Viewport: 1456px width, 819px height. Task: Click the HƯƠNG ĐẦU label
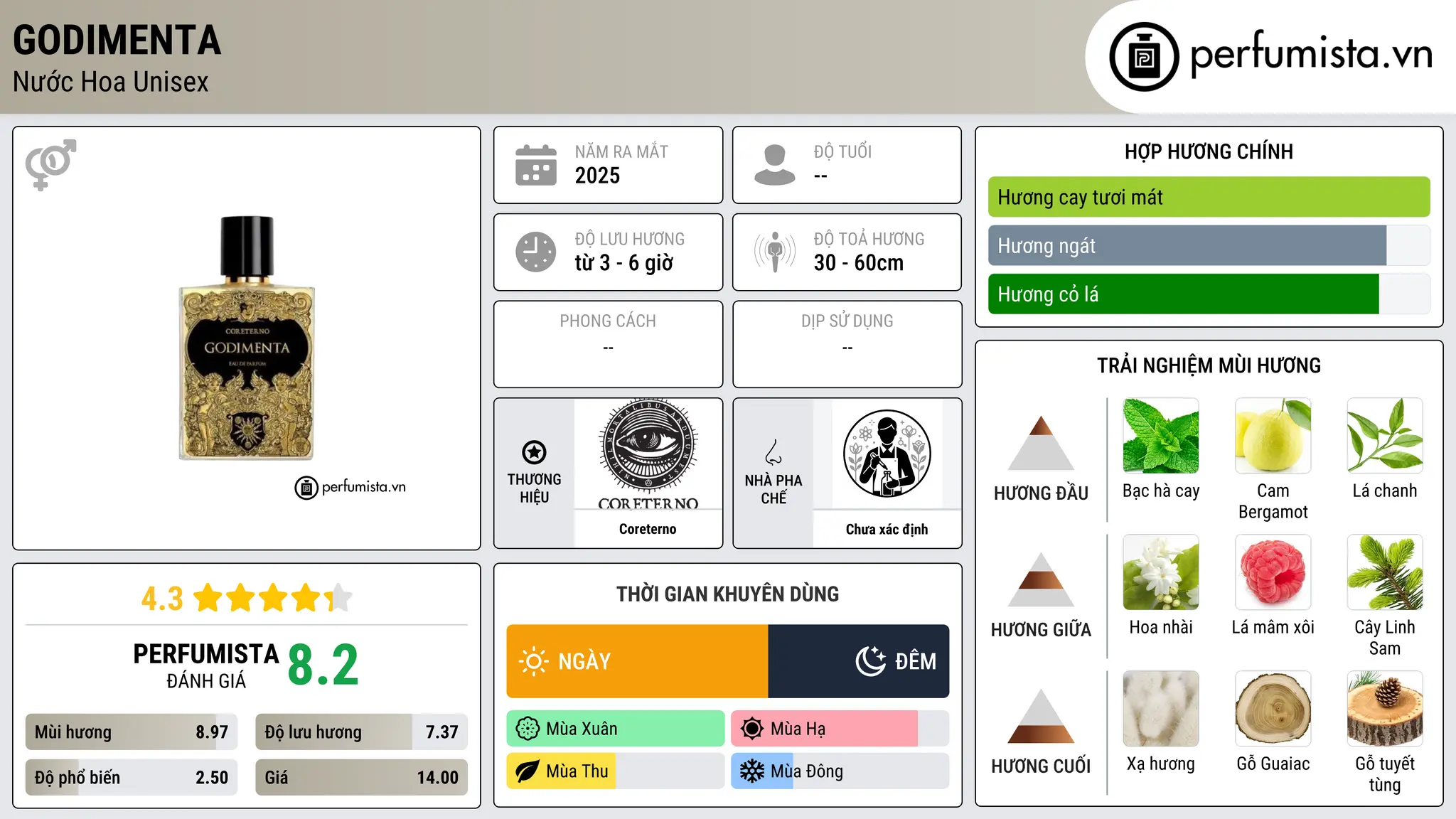[x=1041, y=493]
